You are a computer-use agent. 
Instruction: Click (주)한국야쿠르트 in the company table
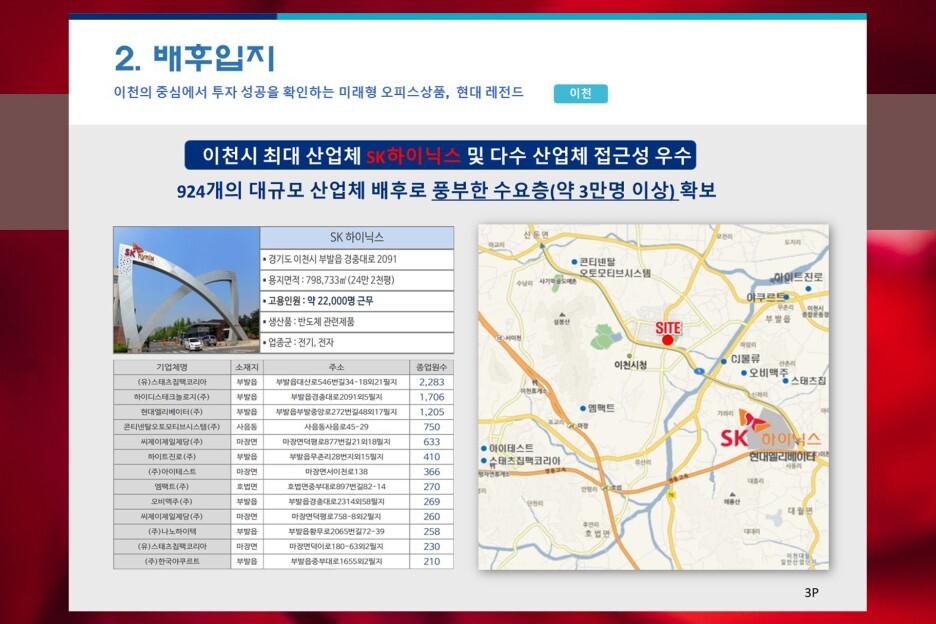point(172,561)
